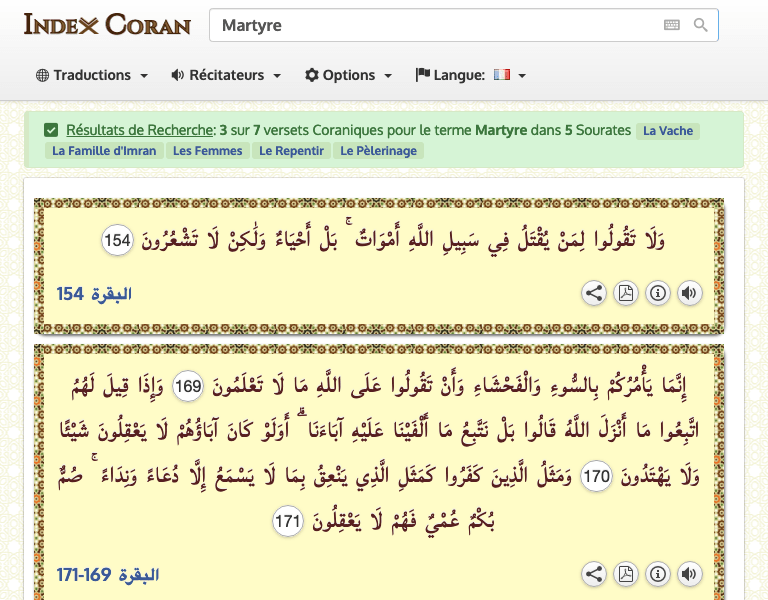Select the Le Repentir sourate tag

click(x=291, y=151)
